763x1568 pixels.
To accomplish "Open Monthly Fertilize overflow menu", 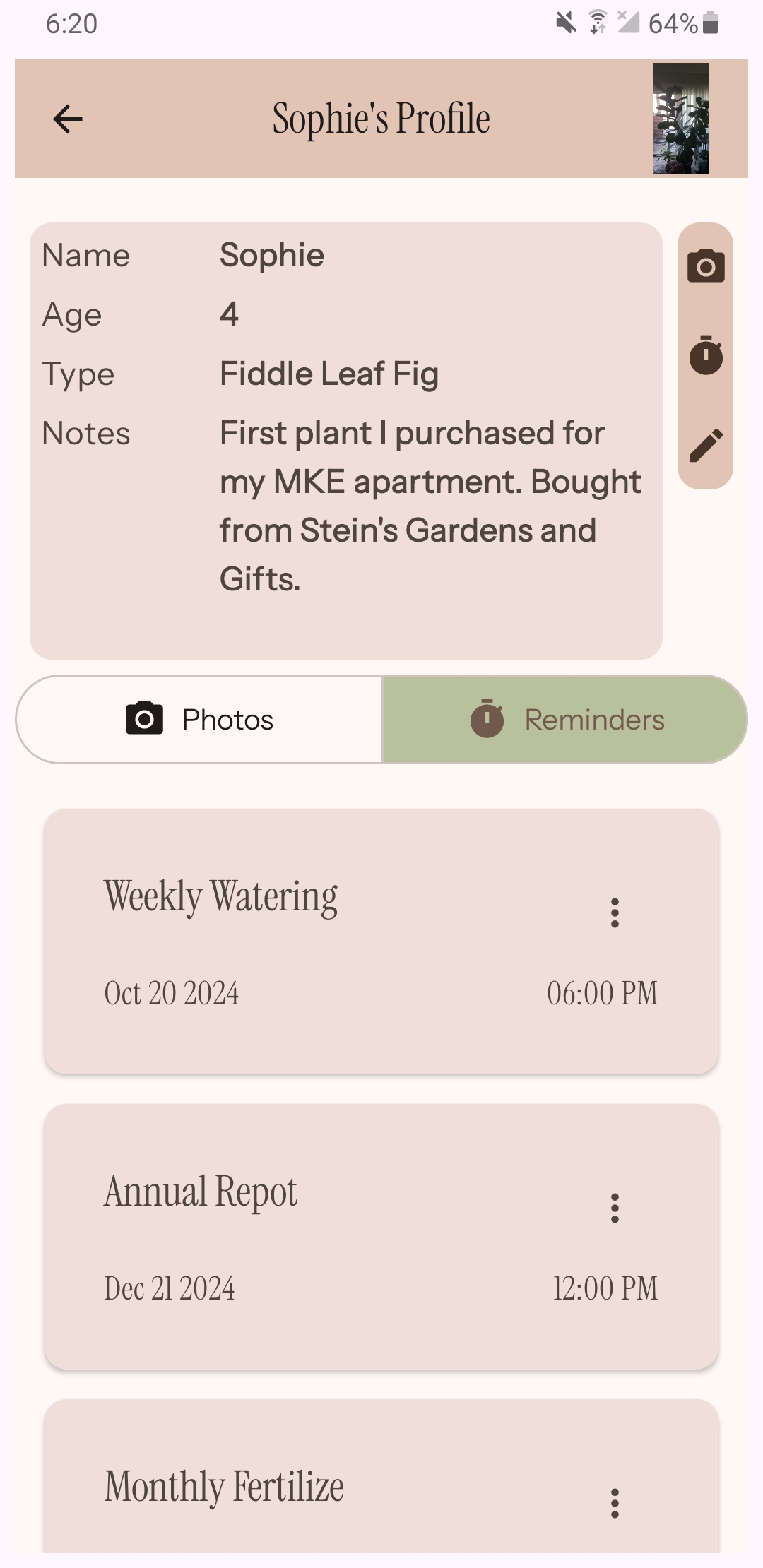I will click(615, 1503).
